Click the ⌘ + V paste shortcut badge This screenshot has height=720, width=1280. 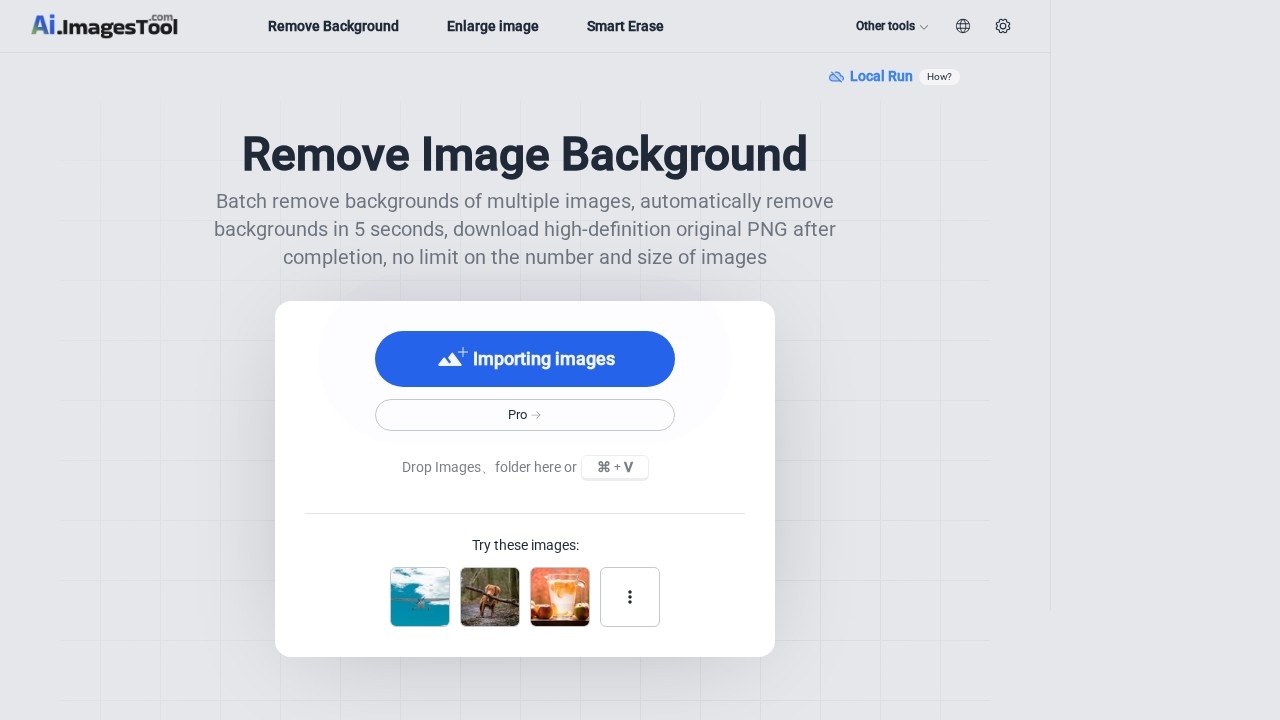pyautogui.click(x=615, y=467)
